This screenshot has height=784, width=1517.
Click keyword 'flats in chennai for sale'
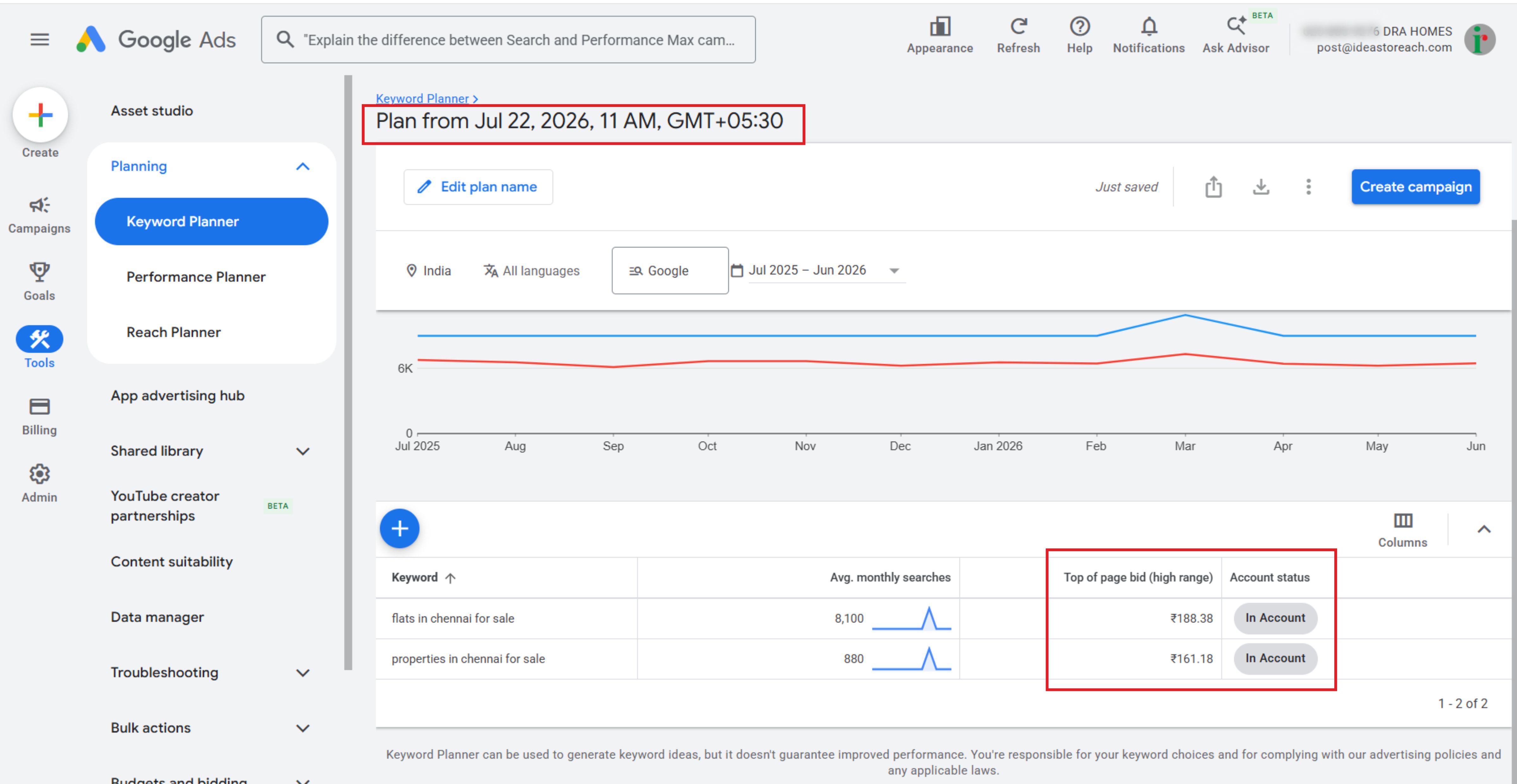click(453, 619)
